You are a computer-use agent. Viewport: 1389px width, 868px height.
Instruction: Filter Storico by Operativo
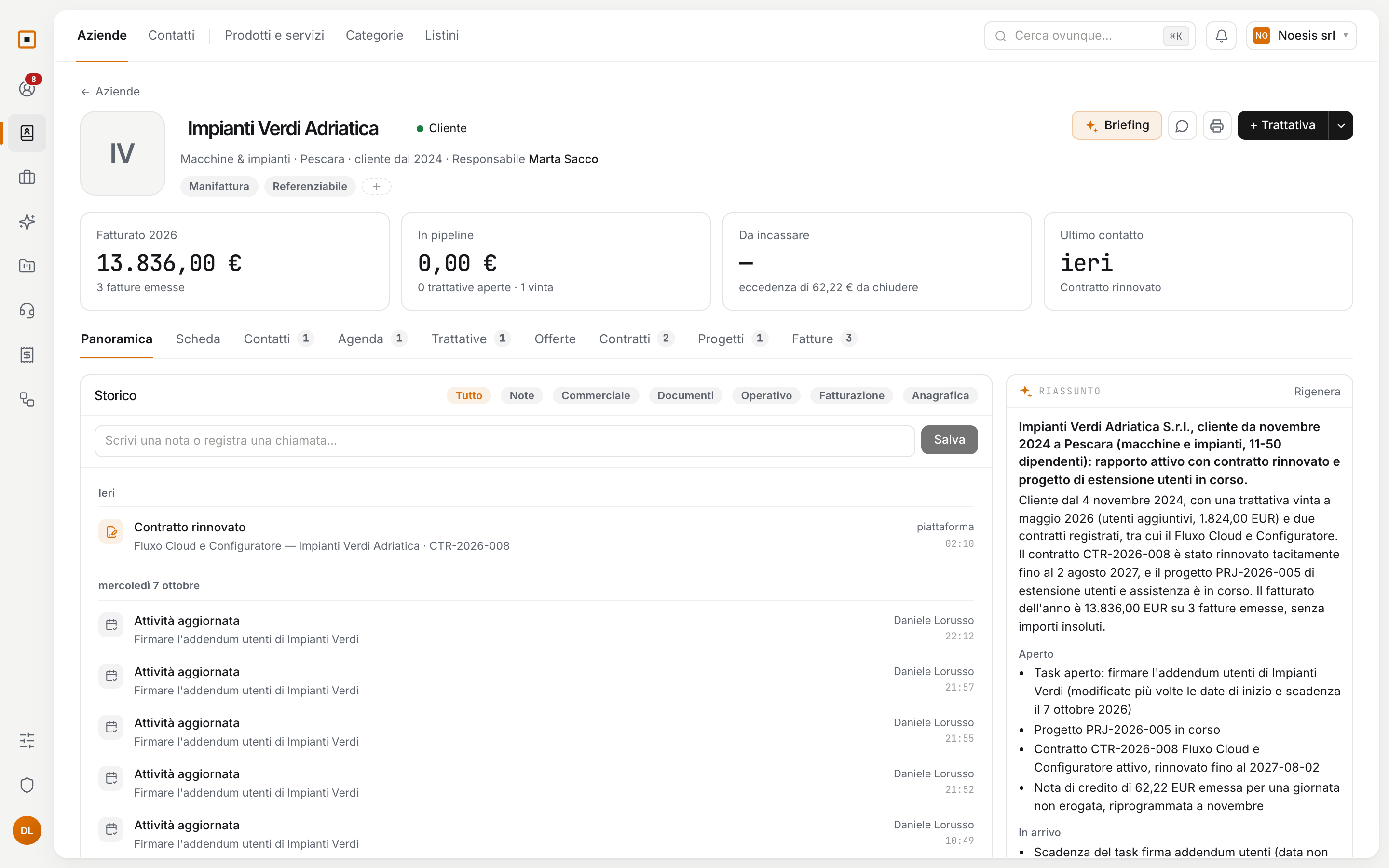(766, 395)
